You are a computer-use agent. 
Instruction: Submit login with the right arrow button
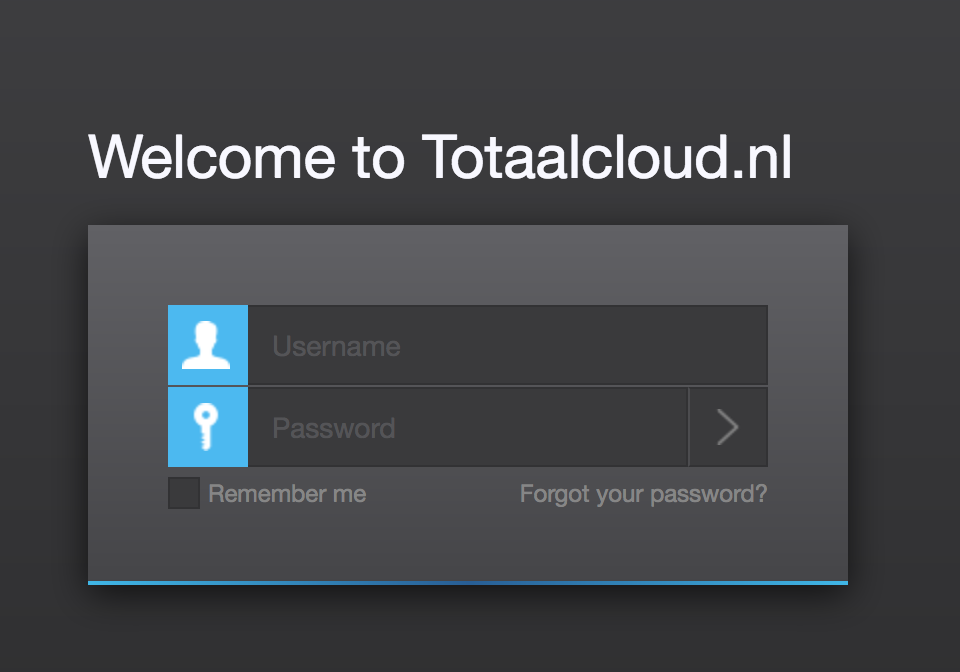[728, 427]
